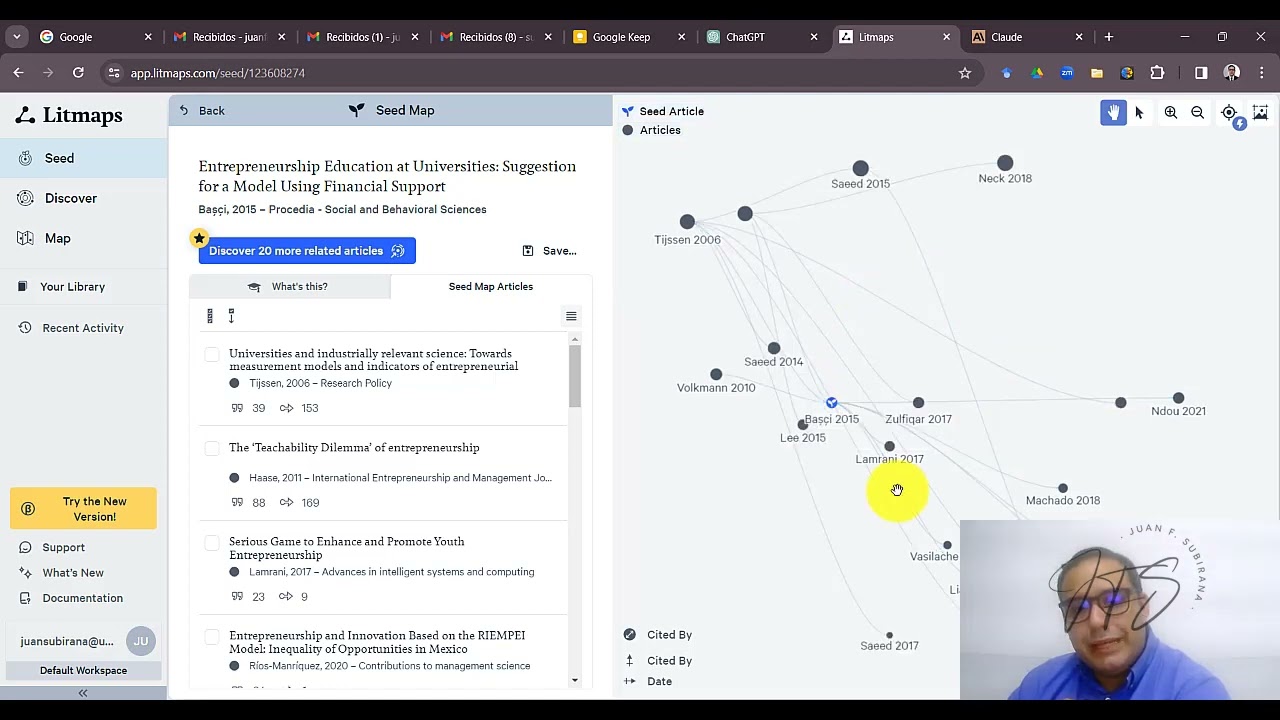Click the list scroll down arrow
Screen dimensions: 1280x720
[x=575, y=681]
